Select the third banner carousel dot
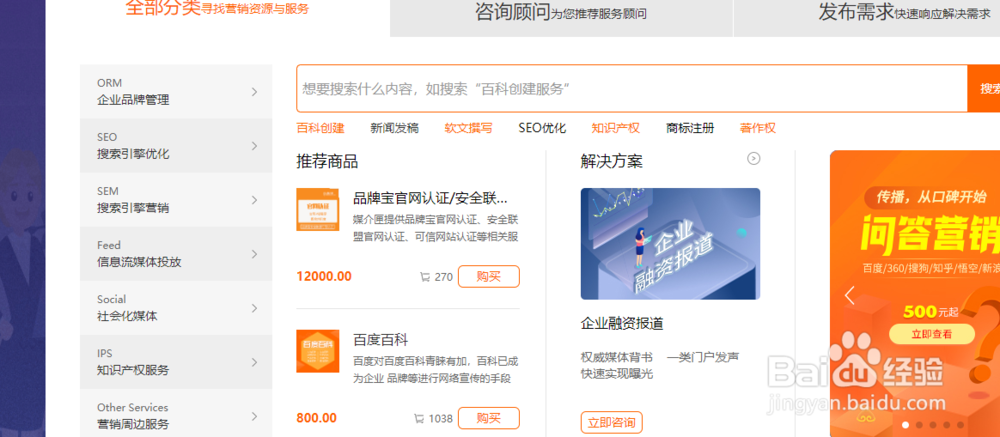 932,425
